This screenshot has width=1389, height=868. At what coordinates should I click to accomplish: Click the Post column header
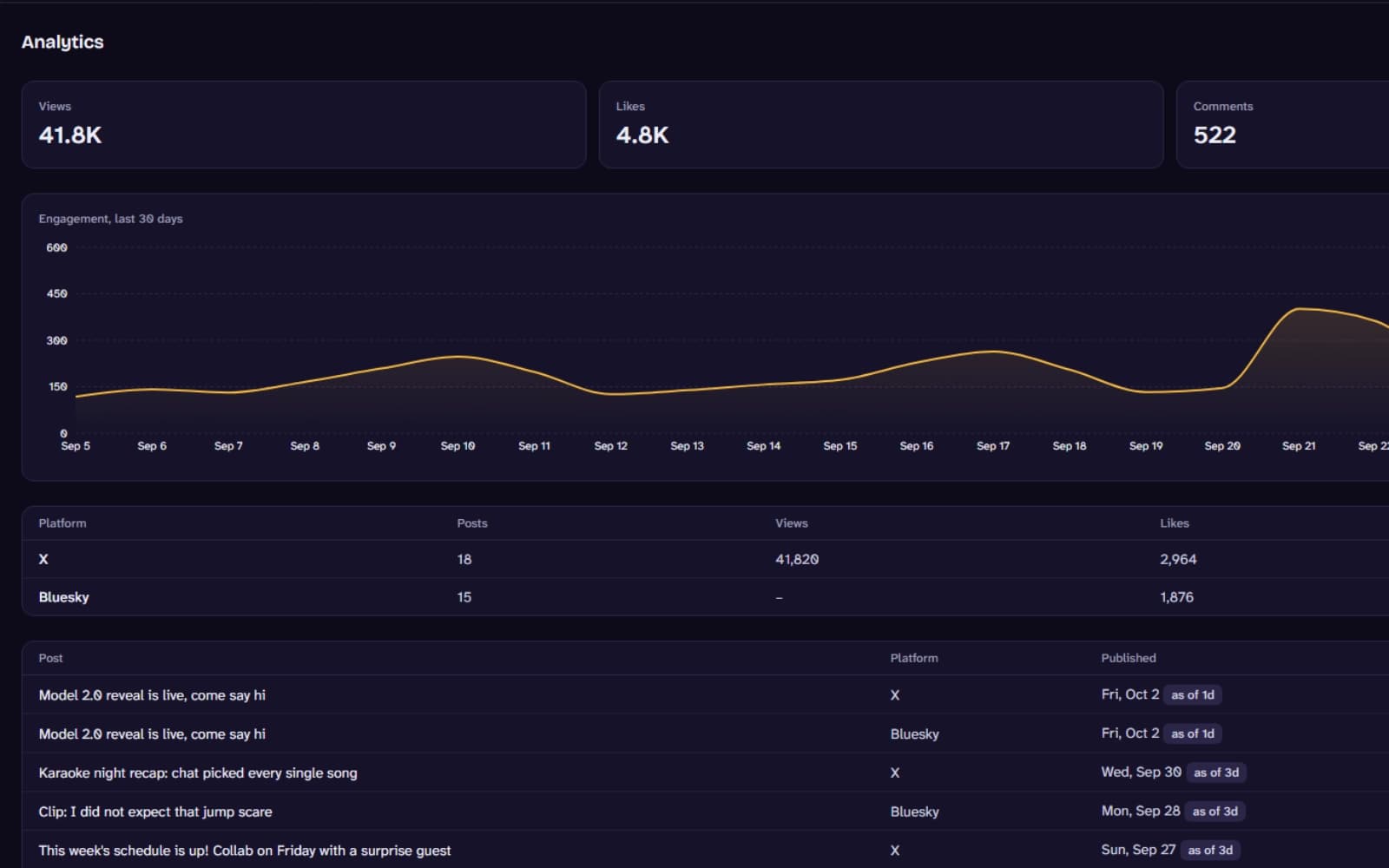coord(50,658)
